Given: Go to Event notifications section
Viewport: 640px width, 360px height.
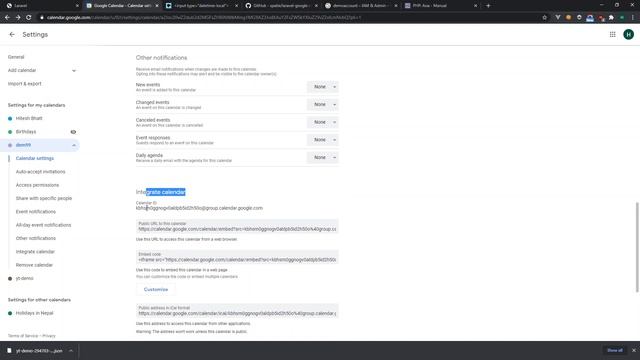Looking at the screenshot, I should pyautogui.click(x=36, y=212).
